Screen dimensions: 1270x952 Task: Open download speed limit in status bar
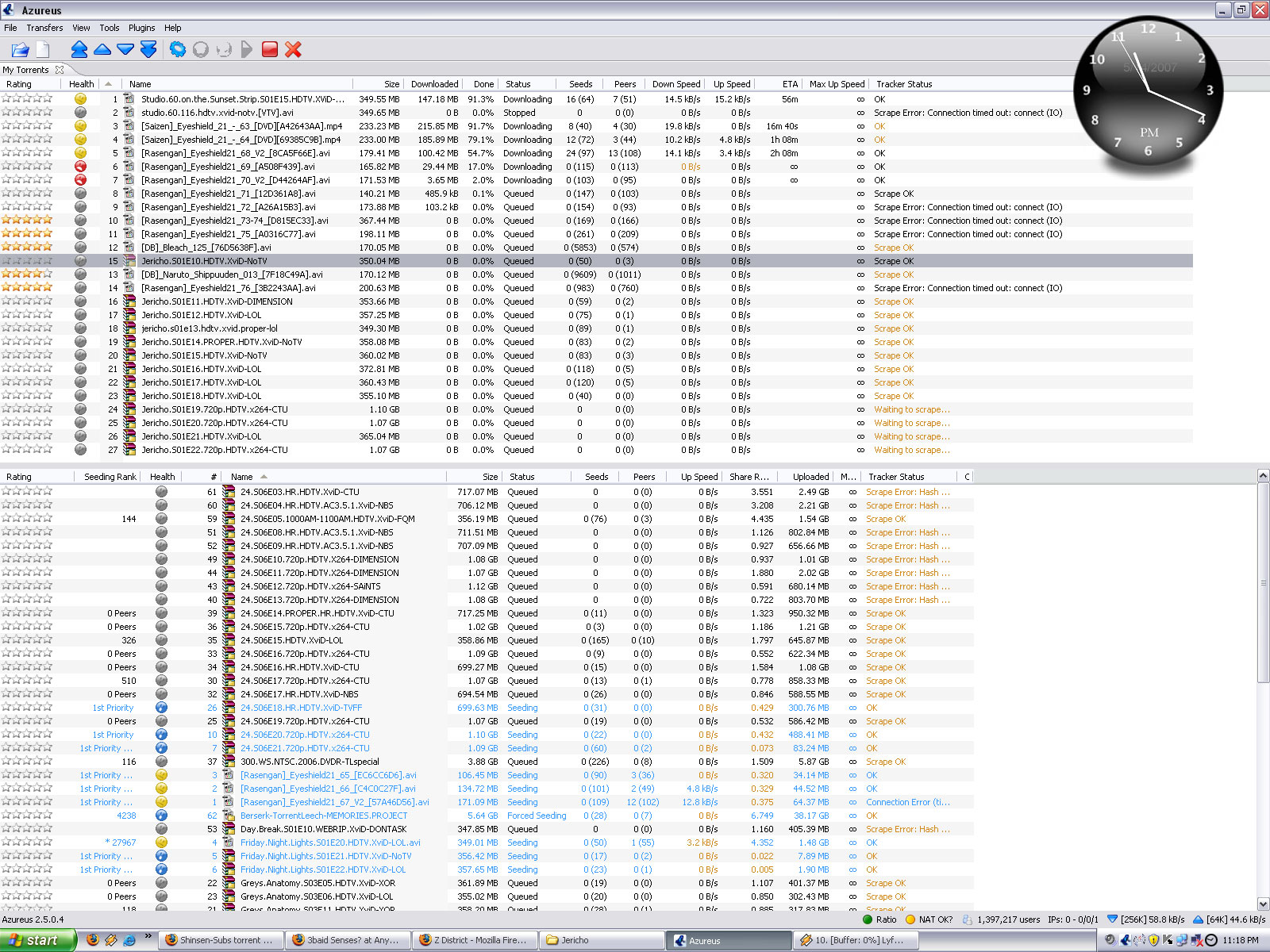click(x=1145, y=919)
